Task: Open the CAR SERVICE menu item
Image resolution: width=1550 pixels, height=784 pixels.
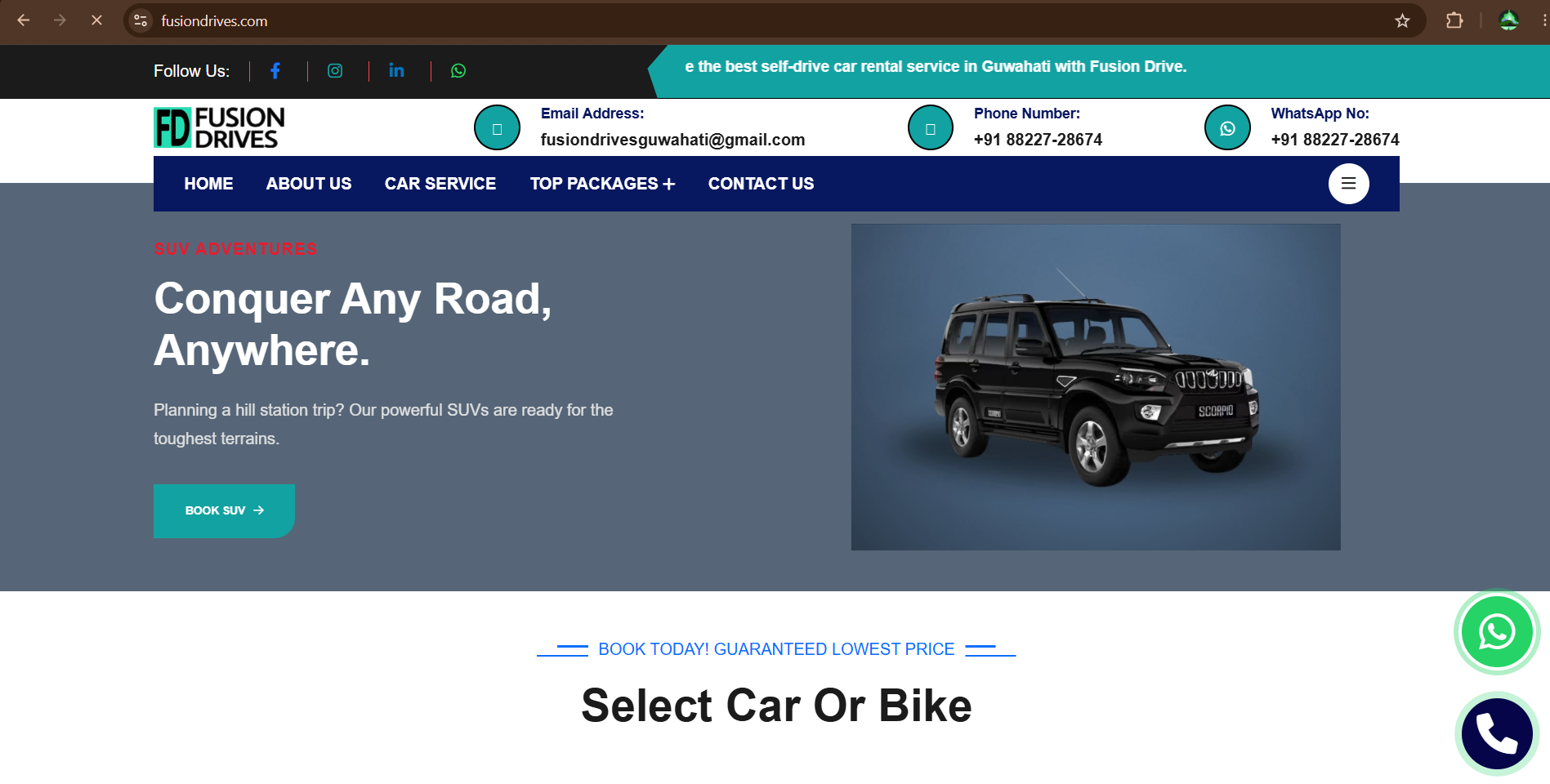Action: tap(440, 184)
